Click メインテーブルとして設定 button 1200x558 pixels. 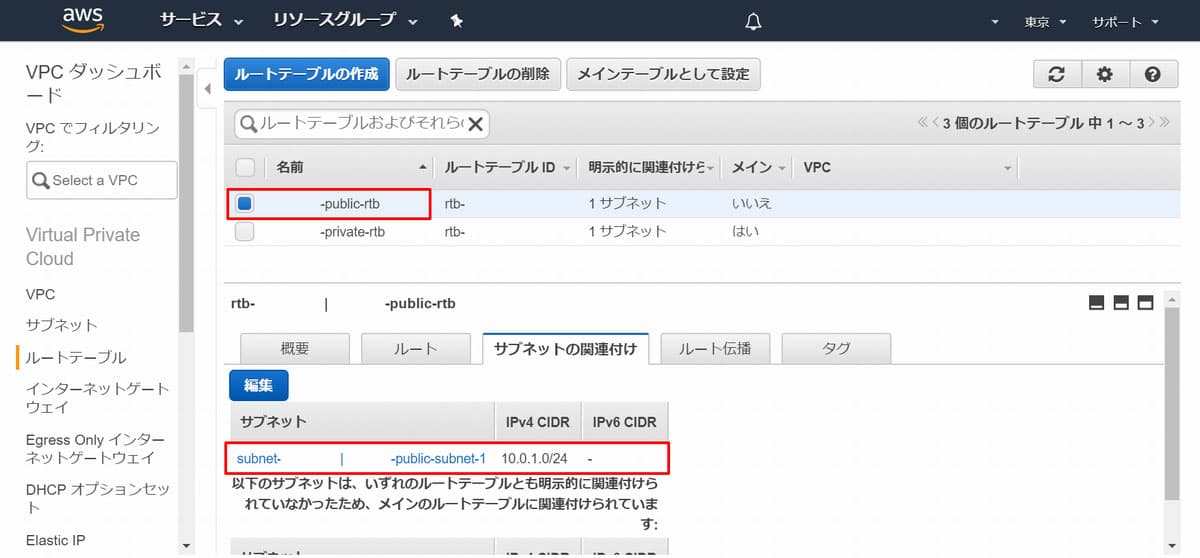pyautogui.click(x=663, y=74)
